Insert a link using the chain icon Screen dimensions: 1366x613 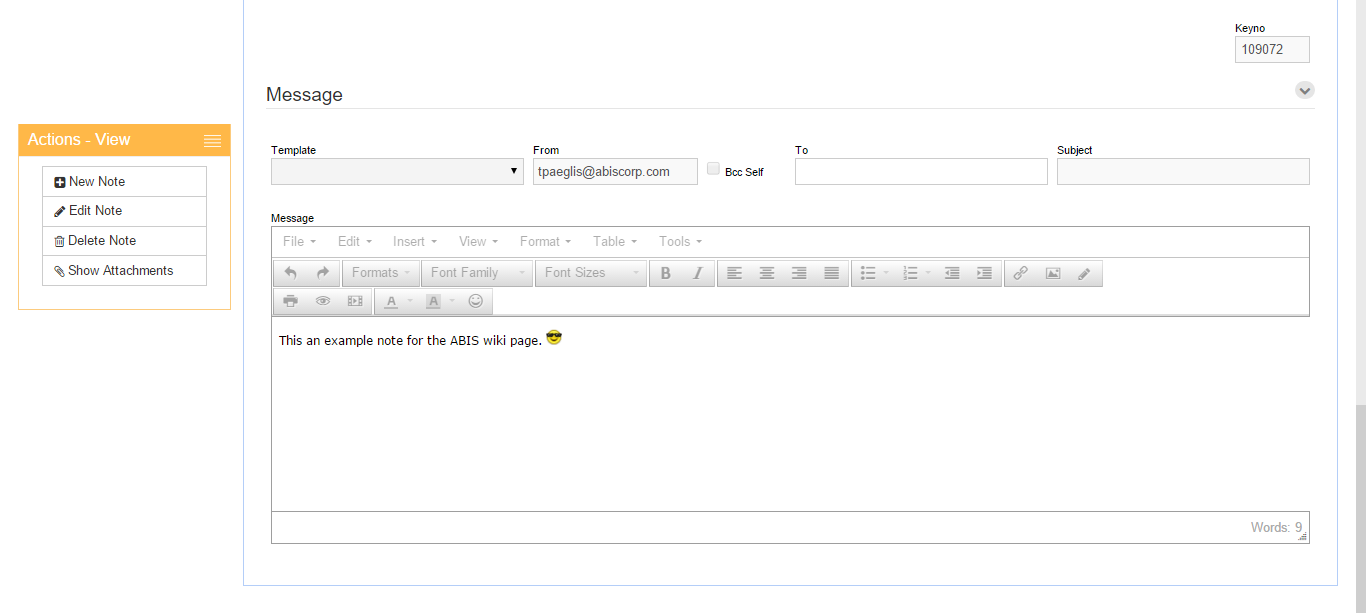coord(1020,273)
